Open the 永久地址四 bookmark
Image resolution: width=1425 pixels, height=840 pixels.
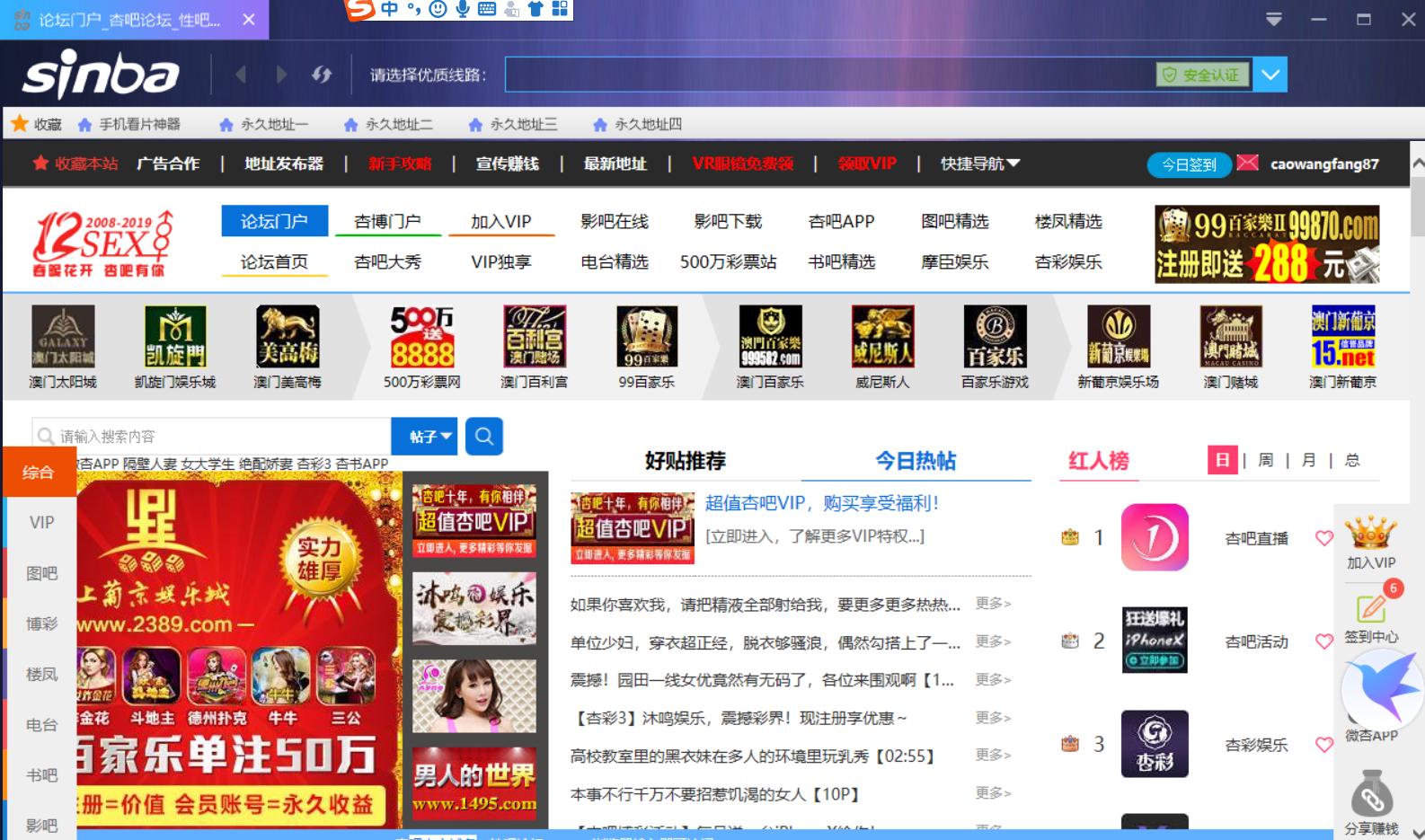638,124
